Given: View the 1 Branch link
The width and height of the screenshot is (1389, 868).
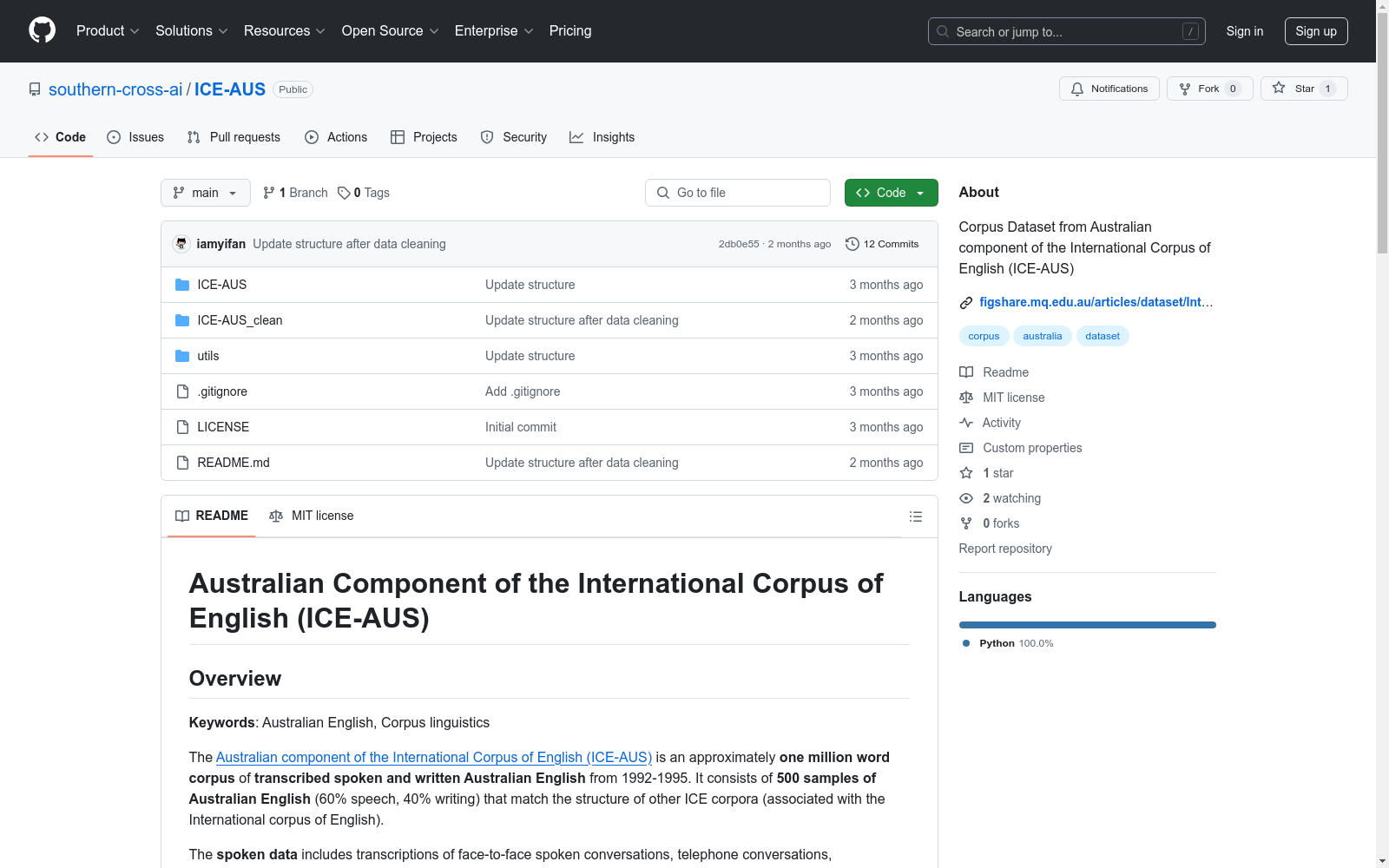Looking at the screenshot, I should click(x=295, y=193).
